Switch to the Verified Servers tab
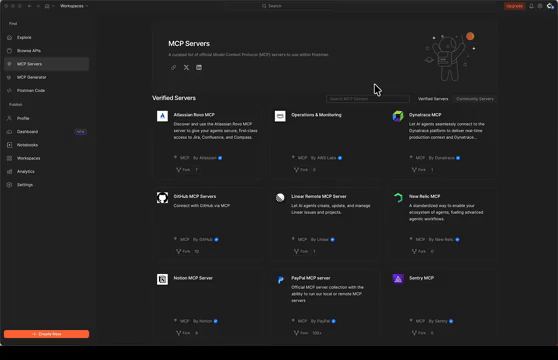The image size is (558, 360). tap(433, 99)
